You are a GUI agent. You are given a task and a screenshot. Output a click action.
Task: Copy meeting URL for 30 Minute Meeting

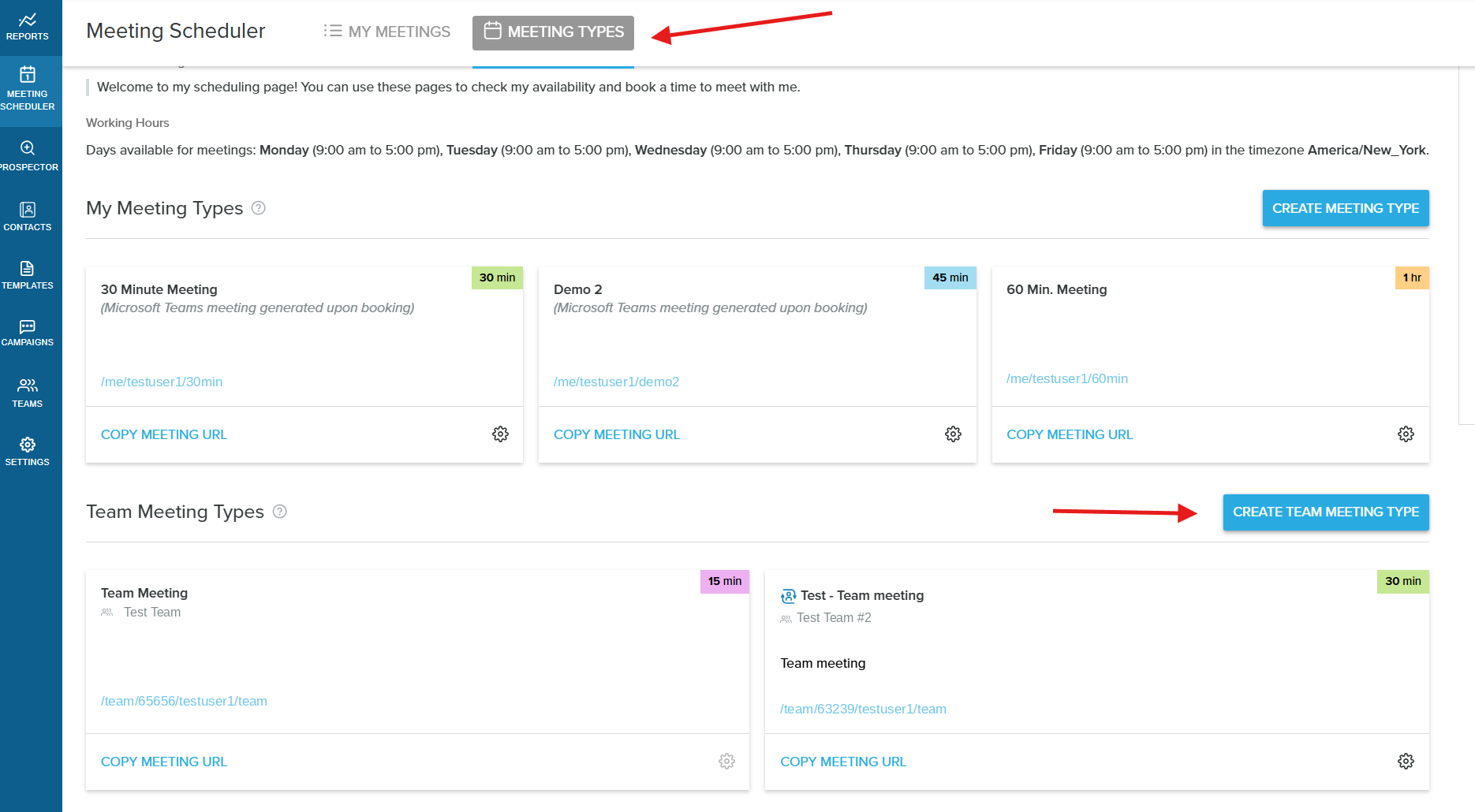click(164, 435)
